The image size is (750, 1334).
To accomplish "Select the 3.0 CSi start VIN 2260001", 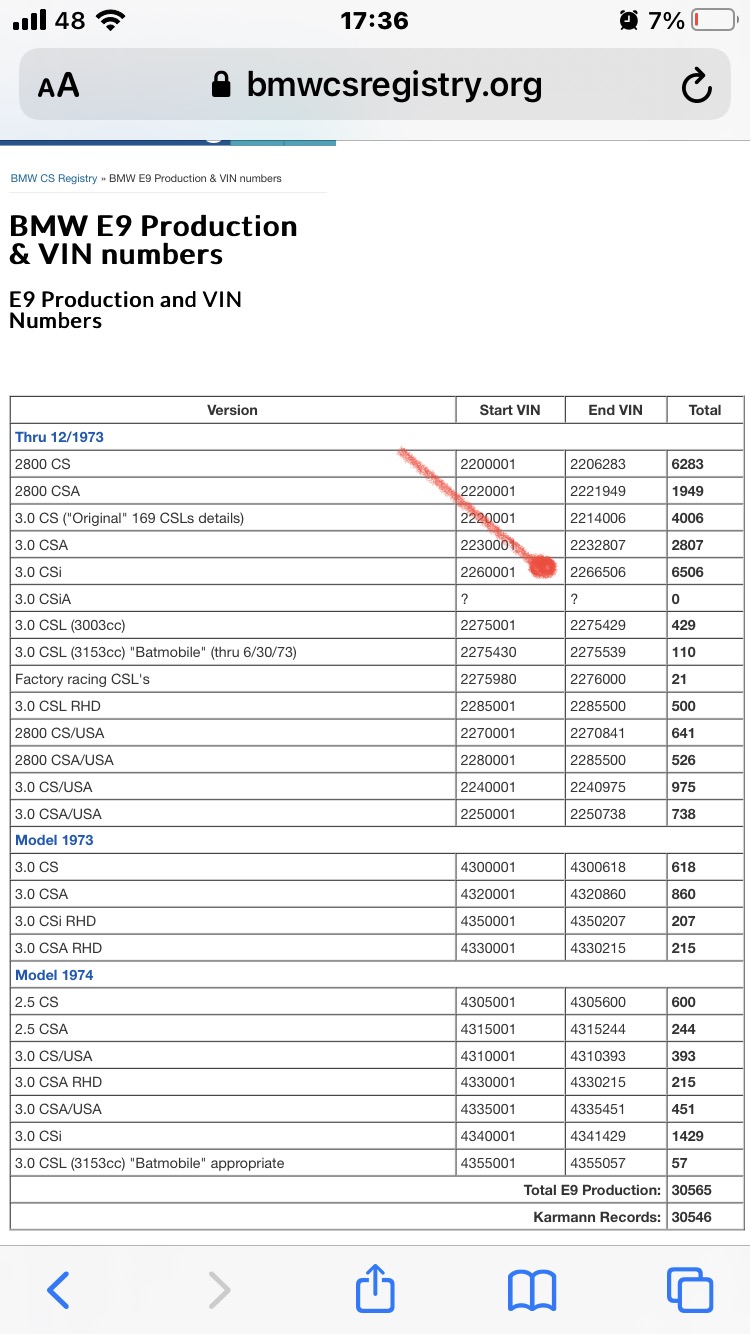I will pos(488,572).
